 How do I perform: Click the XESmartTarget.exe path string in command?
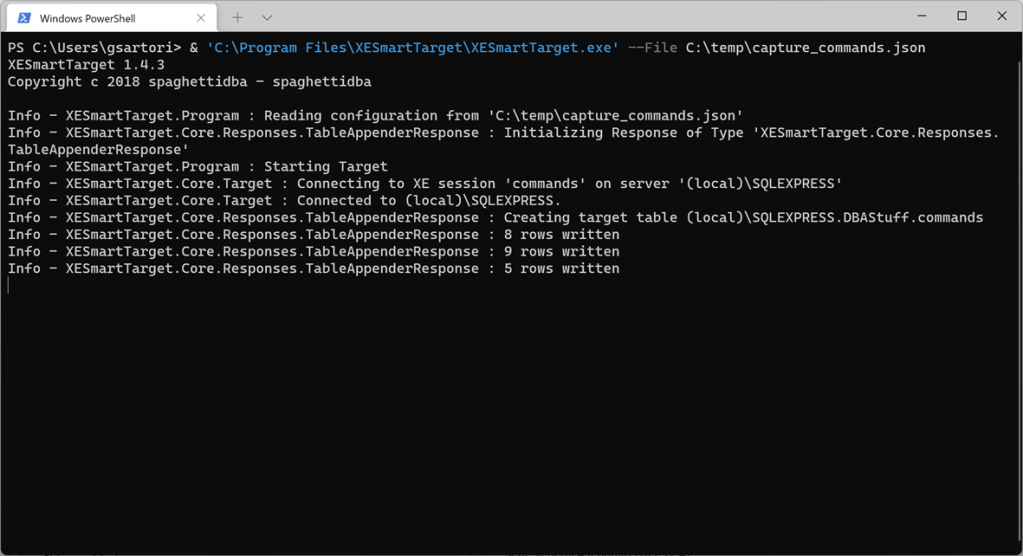coord(413,48)
